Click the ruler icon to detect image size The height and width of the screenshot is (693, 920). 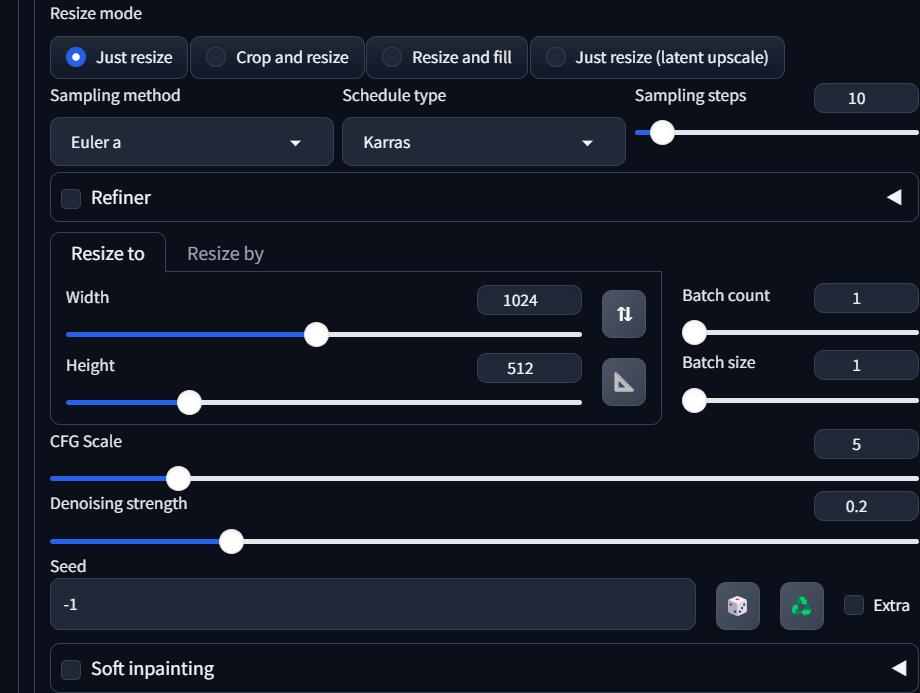624,382
